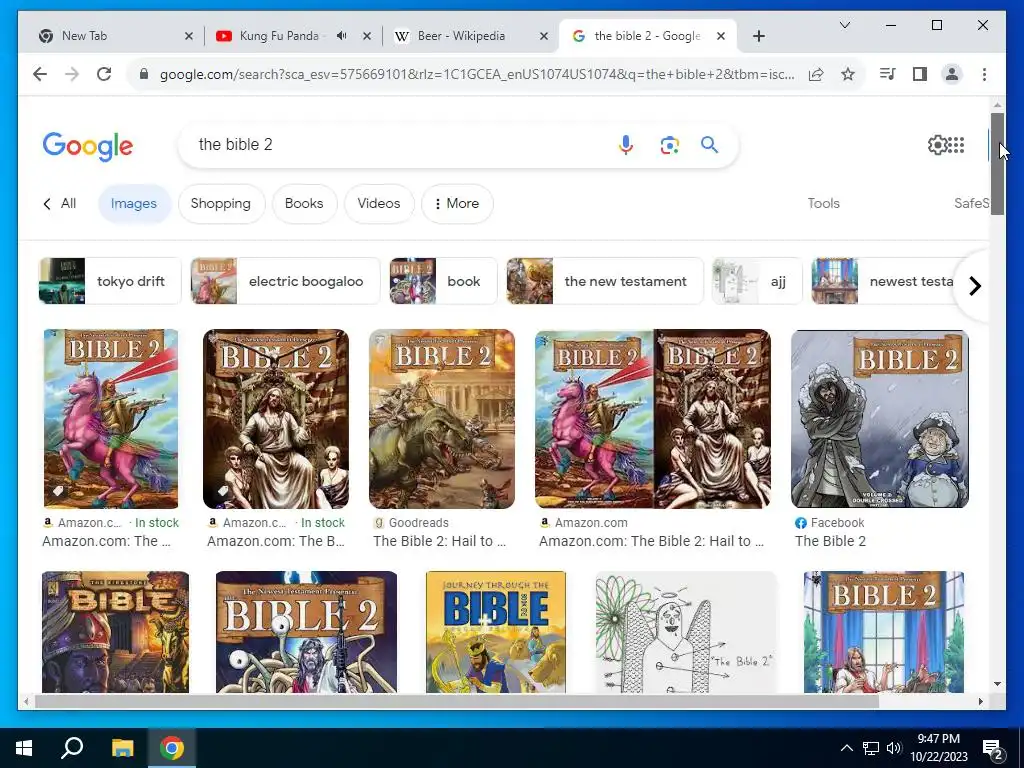Show more suggestion chips arrow
The width and height of the screenshot is (1024, 768).
tap(974, 285)
